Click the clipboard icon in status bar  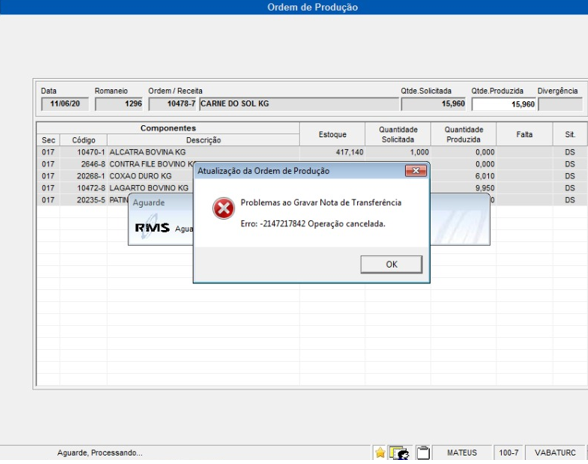click(423, 453)
